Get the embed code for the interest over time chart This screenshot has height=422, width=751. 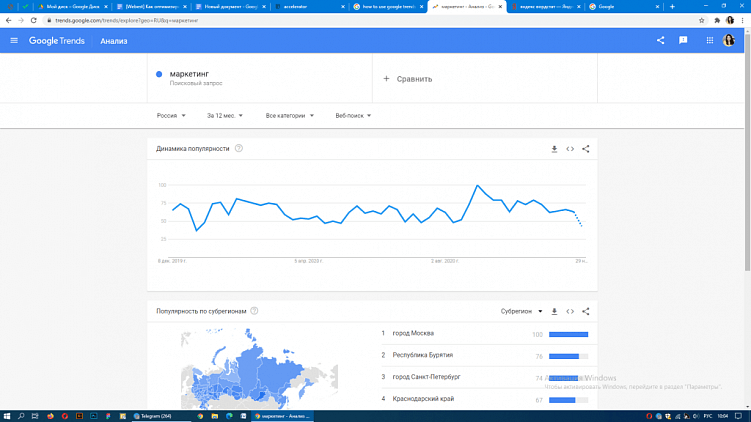click(570, 149)
